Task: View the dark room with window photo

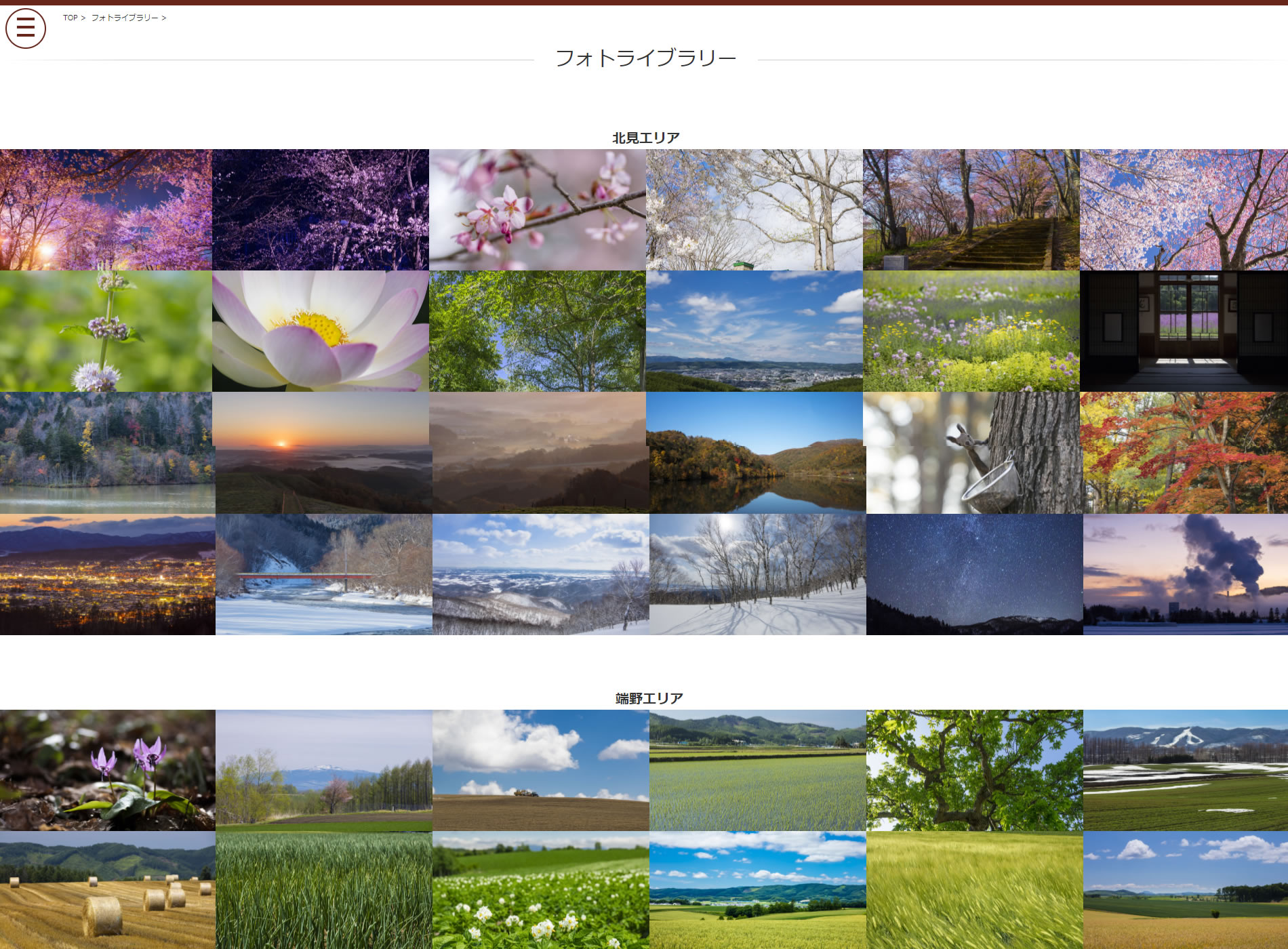Action: [x=1184, y=331]
